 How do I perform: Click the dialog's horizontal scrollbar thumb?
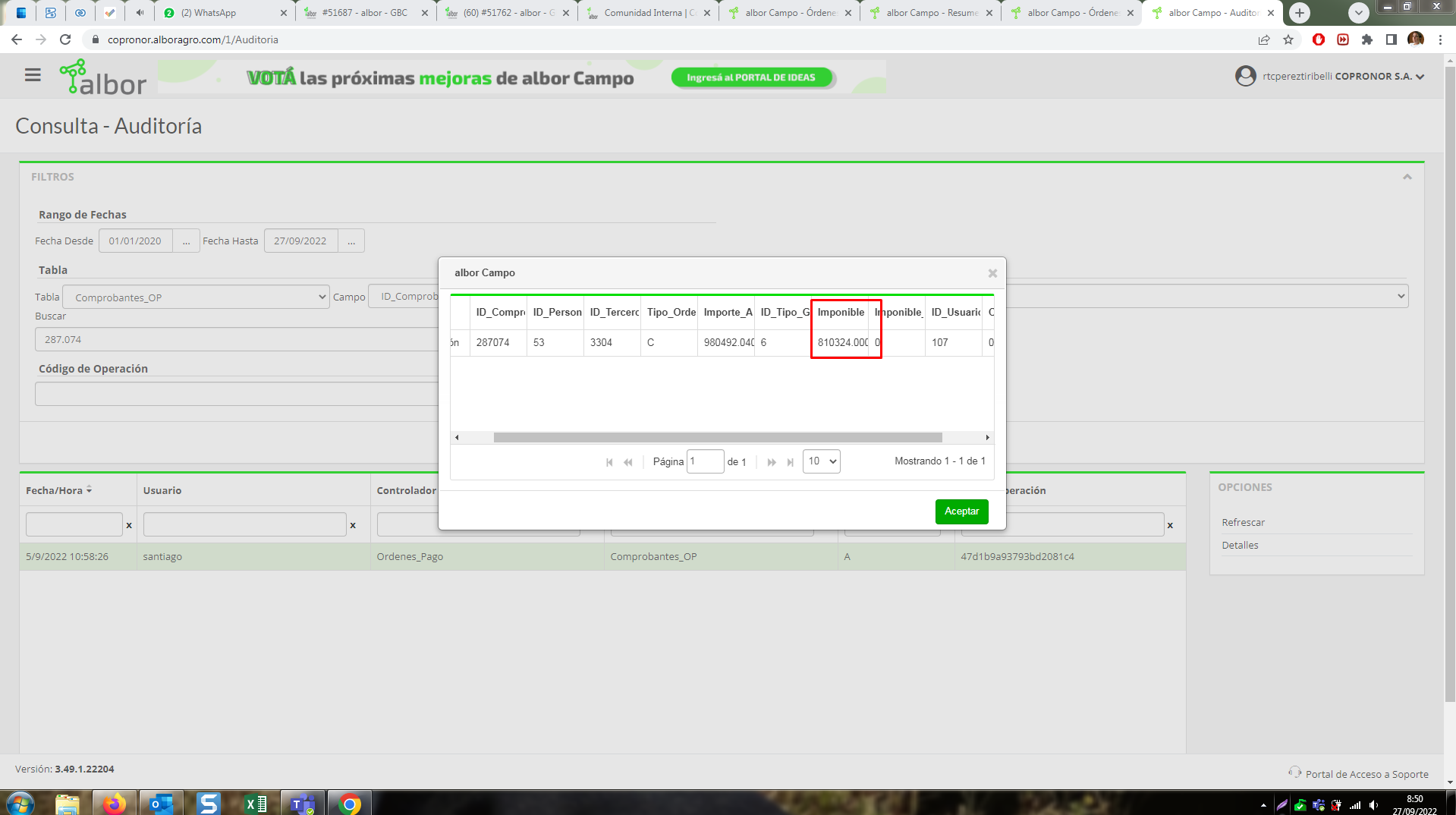pos(718,438)
